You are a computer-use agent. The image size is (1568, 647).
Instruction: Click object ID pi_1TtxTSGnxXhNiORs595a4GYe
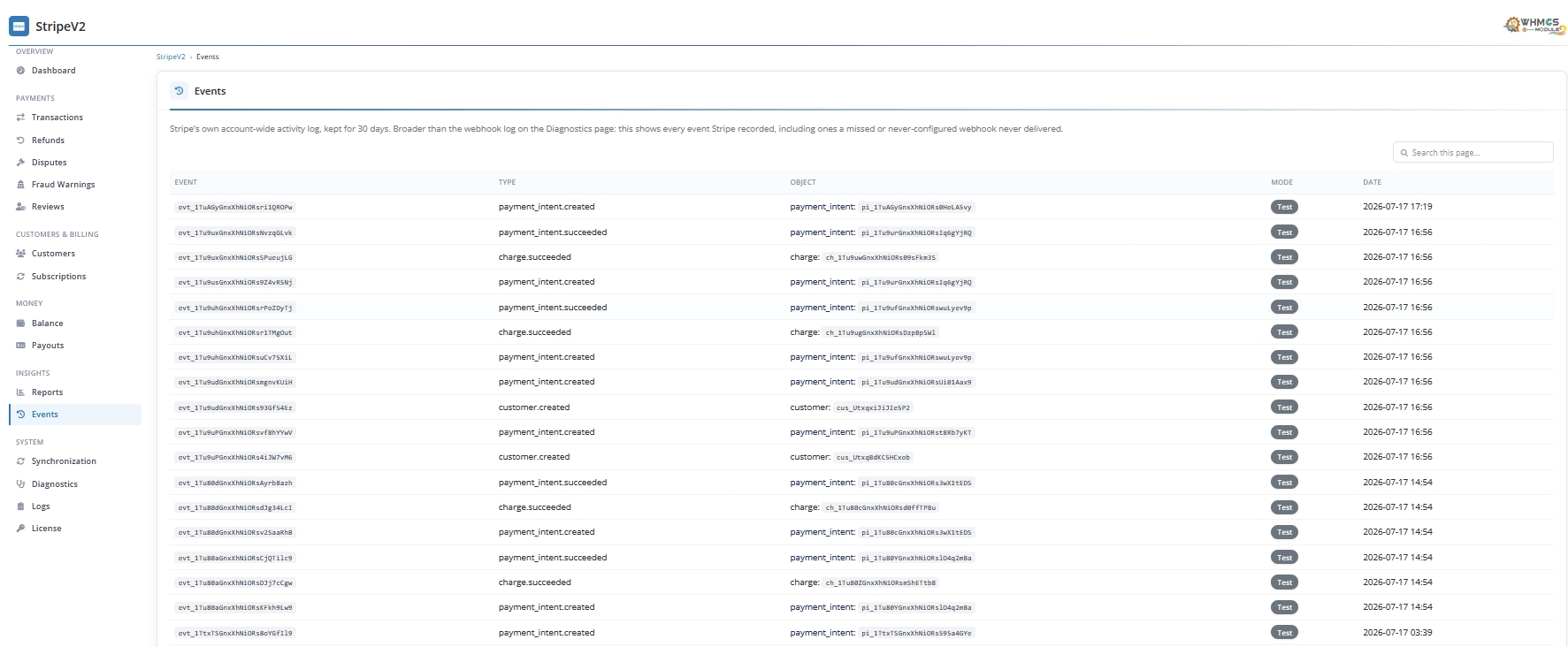click(916, 633)
